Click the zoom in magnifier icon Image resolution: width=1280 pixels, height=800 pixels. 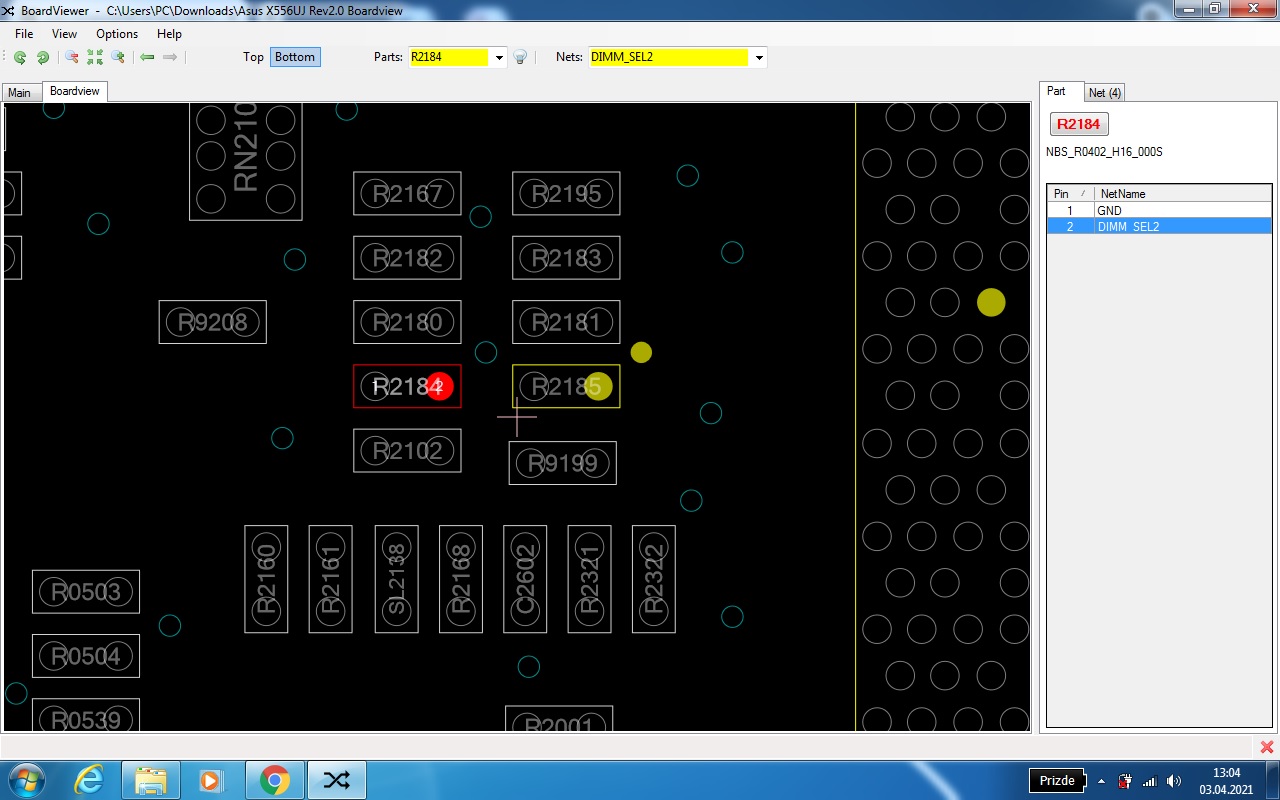(x=118, y=57)
